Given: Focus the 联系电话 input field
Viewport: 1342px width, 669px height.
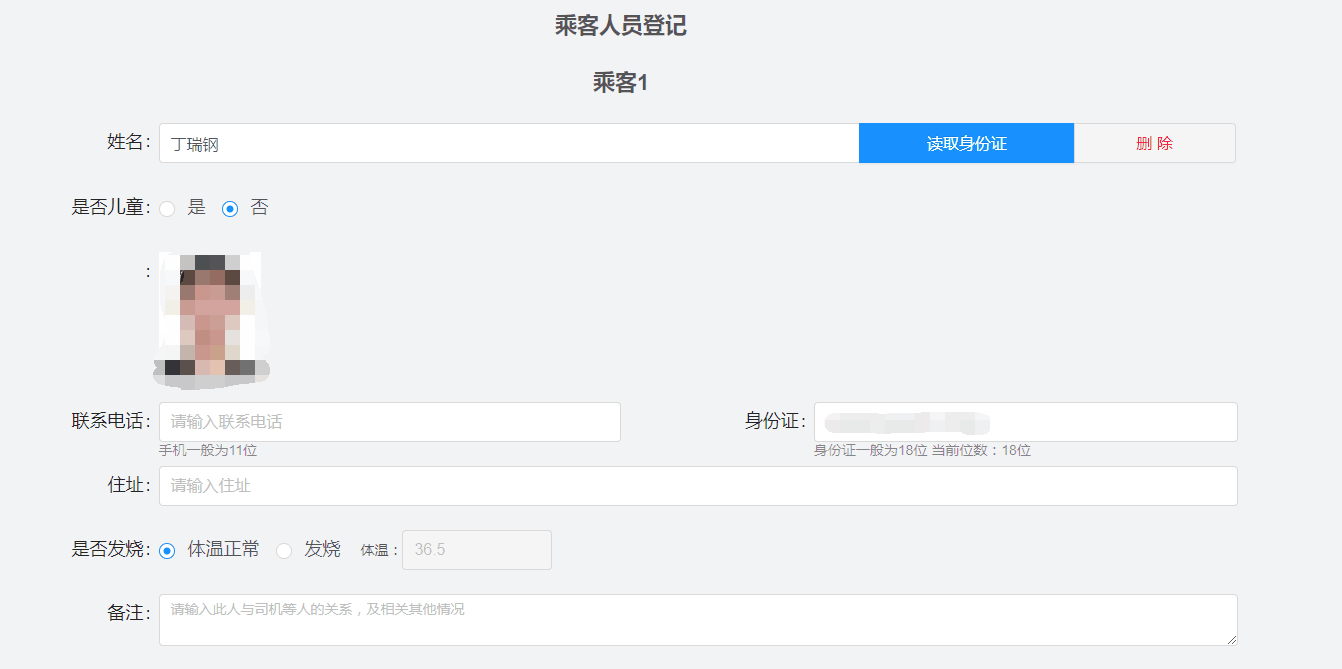Looking at the screenshot, I should 389,422.
